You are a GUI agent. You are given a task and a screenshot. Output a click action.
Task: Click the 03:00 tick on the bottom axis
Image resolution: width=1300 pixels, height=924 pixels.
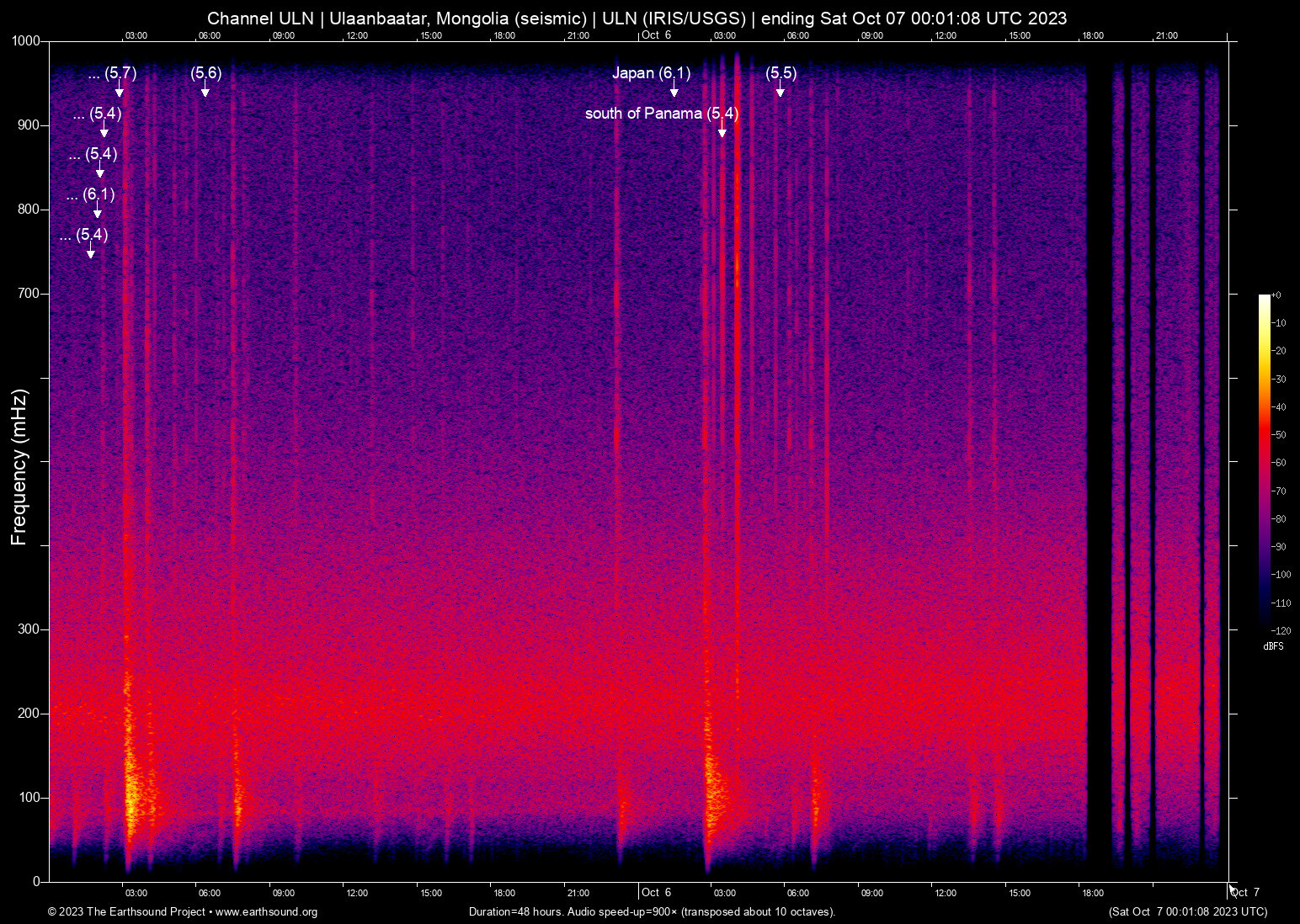point(136,893)
